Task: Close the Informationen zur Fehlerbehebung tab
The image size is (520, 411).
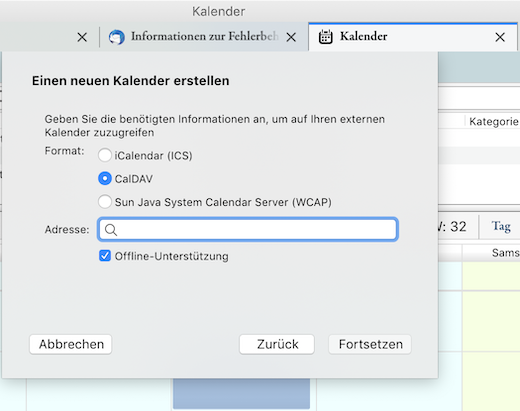Action: pos(291,37)
